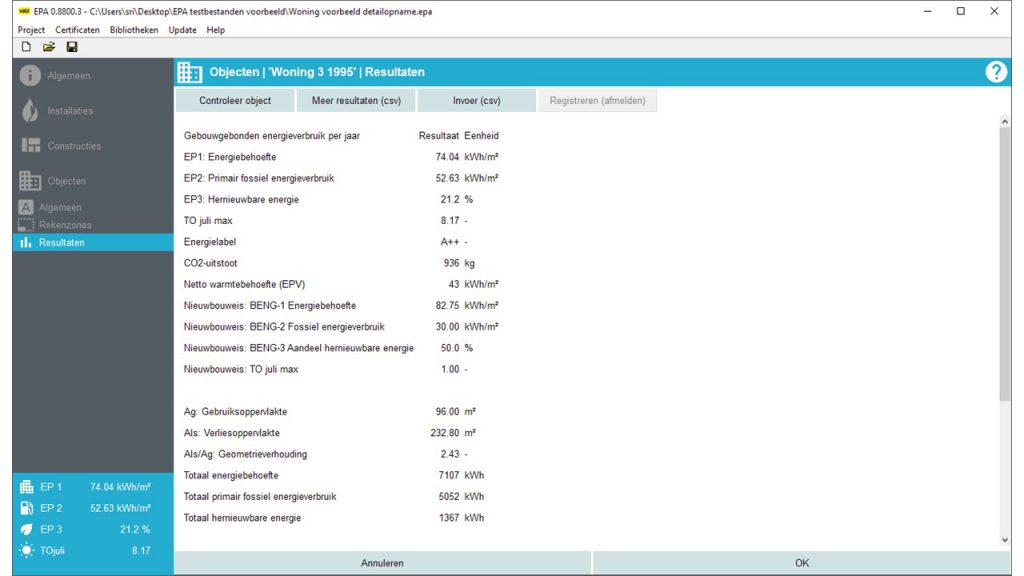The width and height of the screenshot is (1024, 576).
Task: Click the EP 3 leaf icon
Action: 26,530
